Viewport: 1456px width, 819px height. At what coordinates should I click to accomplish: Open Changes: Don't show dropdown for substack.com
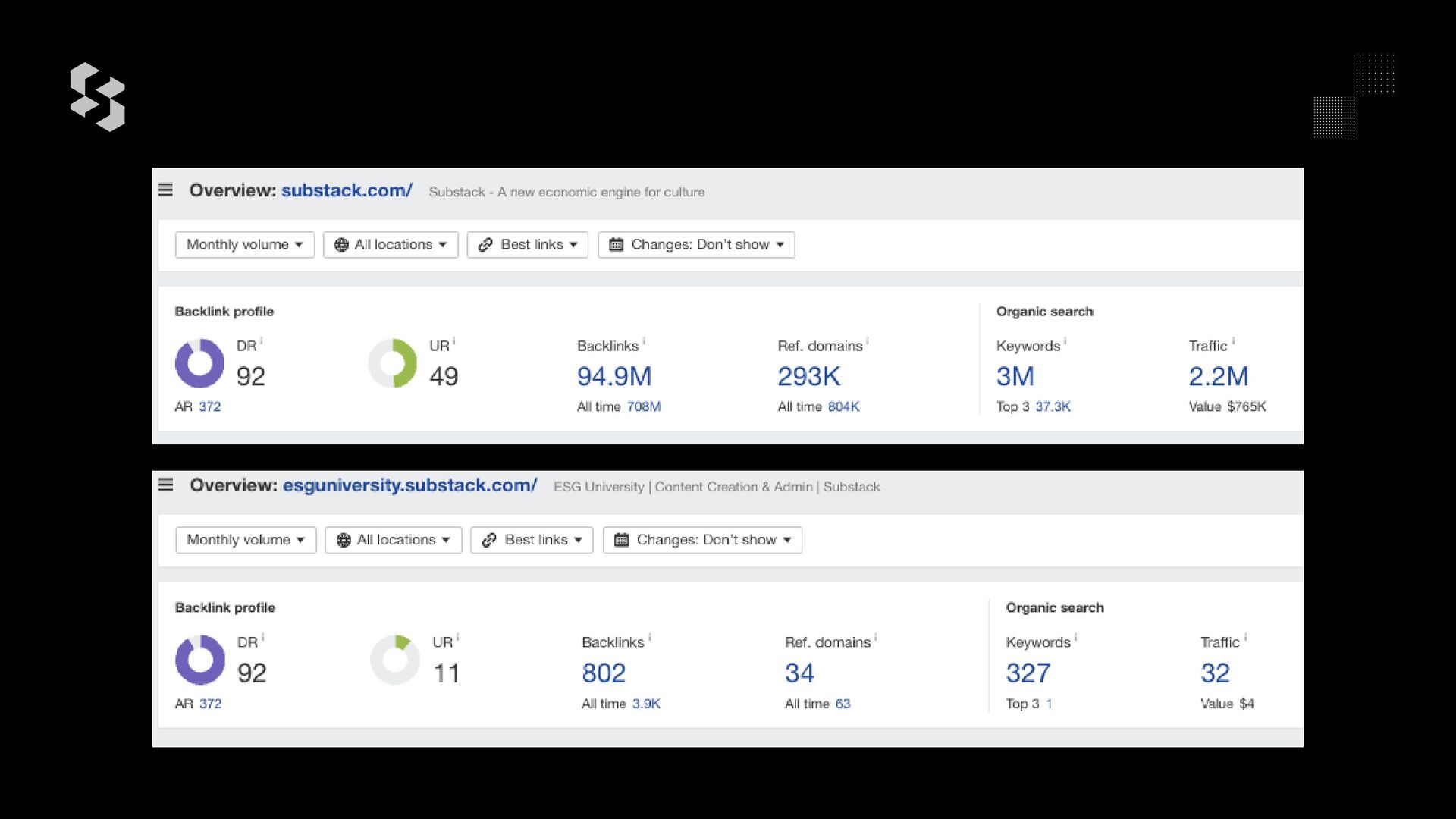[x=696, y=245]
